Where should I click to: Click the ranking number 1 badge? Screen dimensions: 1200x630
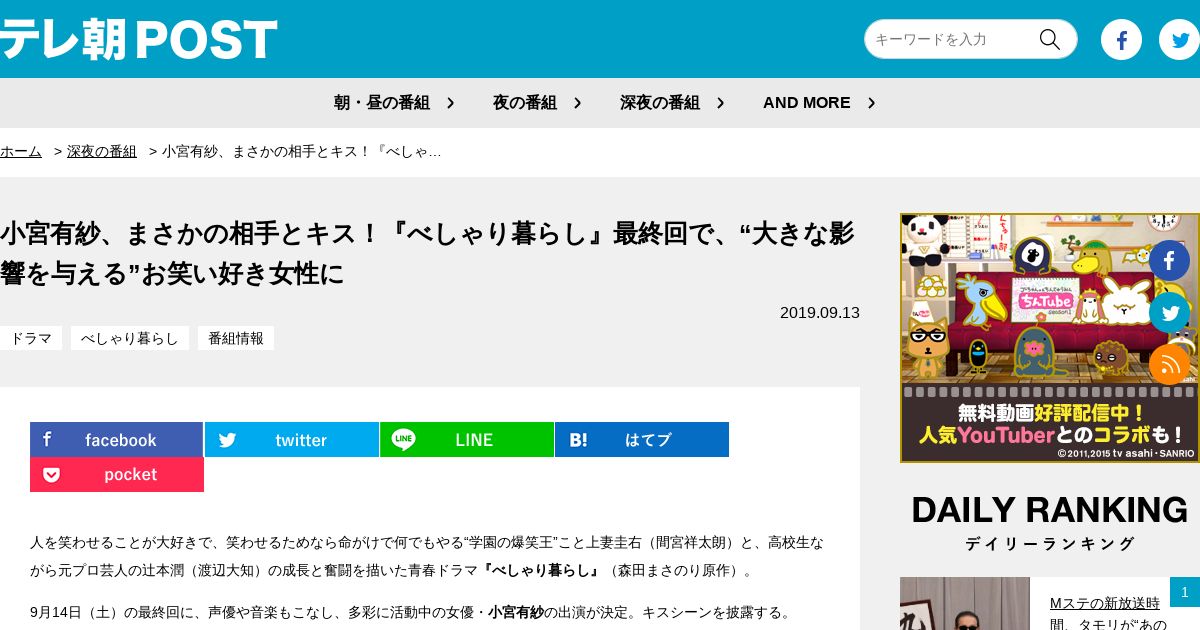[1185, 592]
